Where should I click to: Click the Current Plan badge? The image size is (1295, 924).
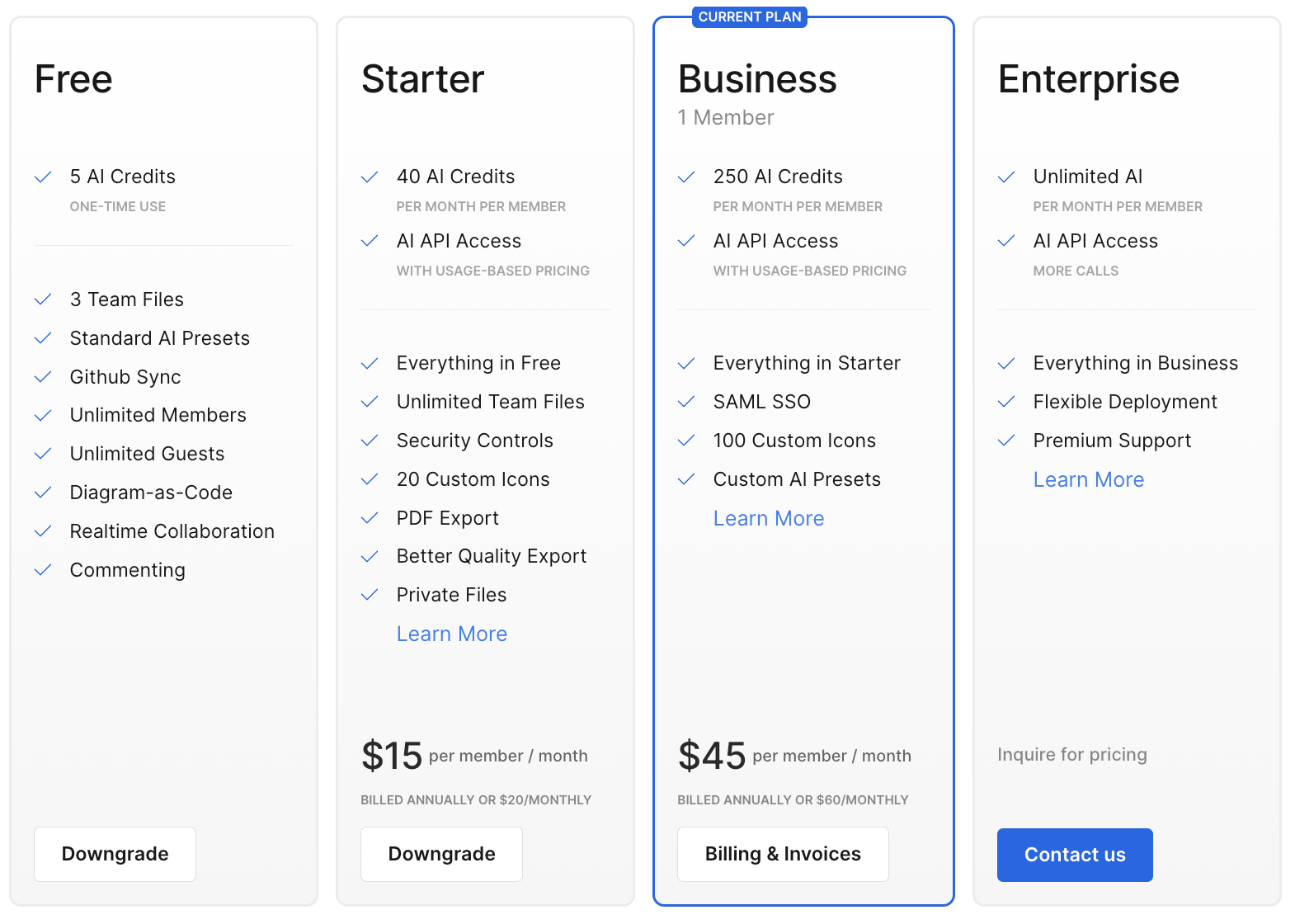[x=750, y=16]
